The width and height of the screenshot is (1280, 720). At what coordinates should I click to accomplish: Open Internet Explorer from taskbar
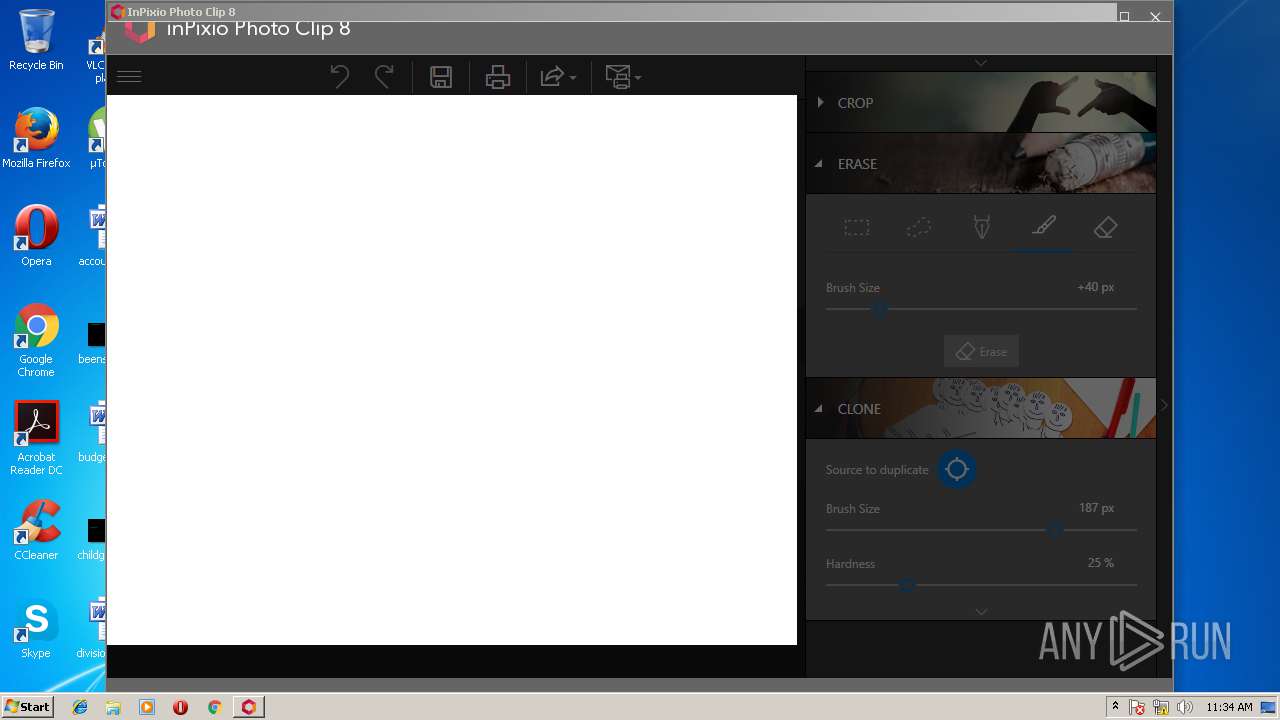[80, 707]
